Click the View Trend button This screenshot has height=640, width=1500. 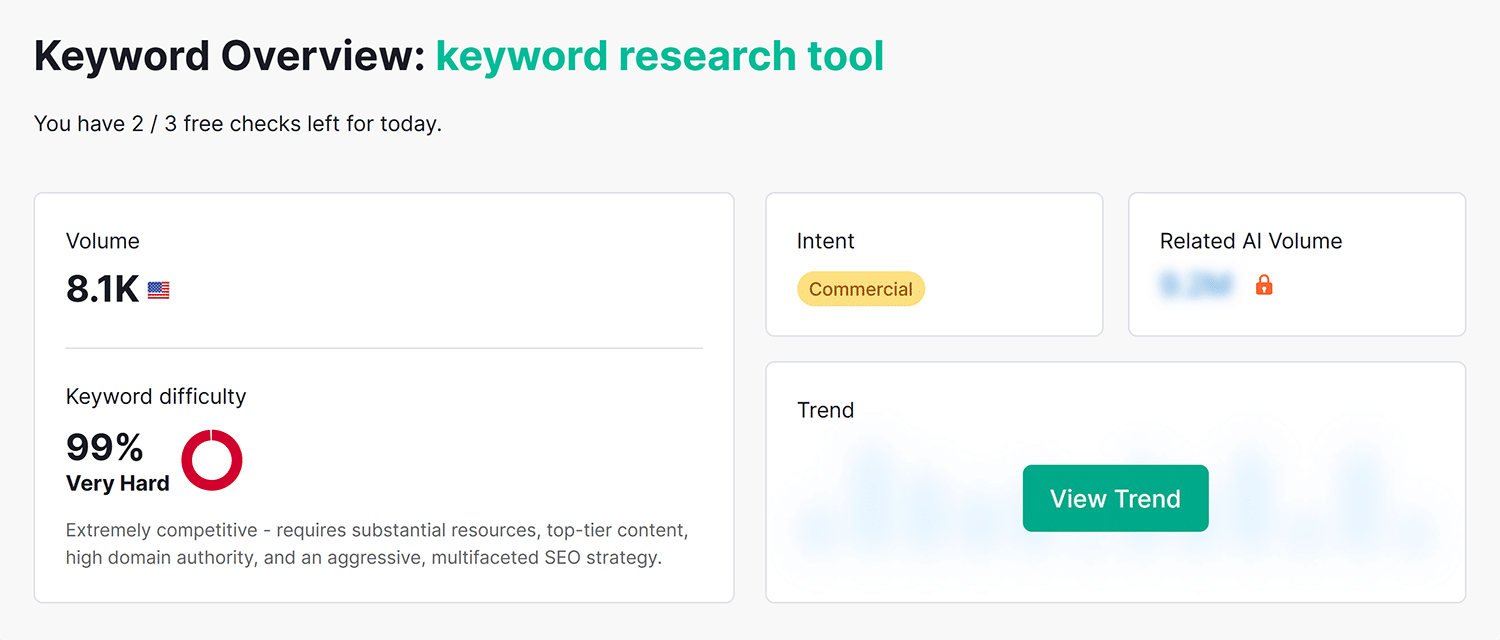coord(1115,498)
